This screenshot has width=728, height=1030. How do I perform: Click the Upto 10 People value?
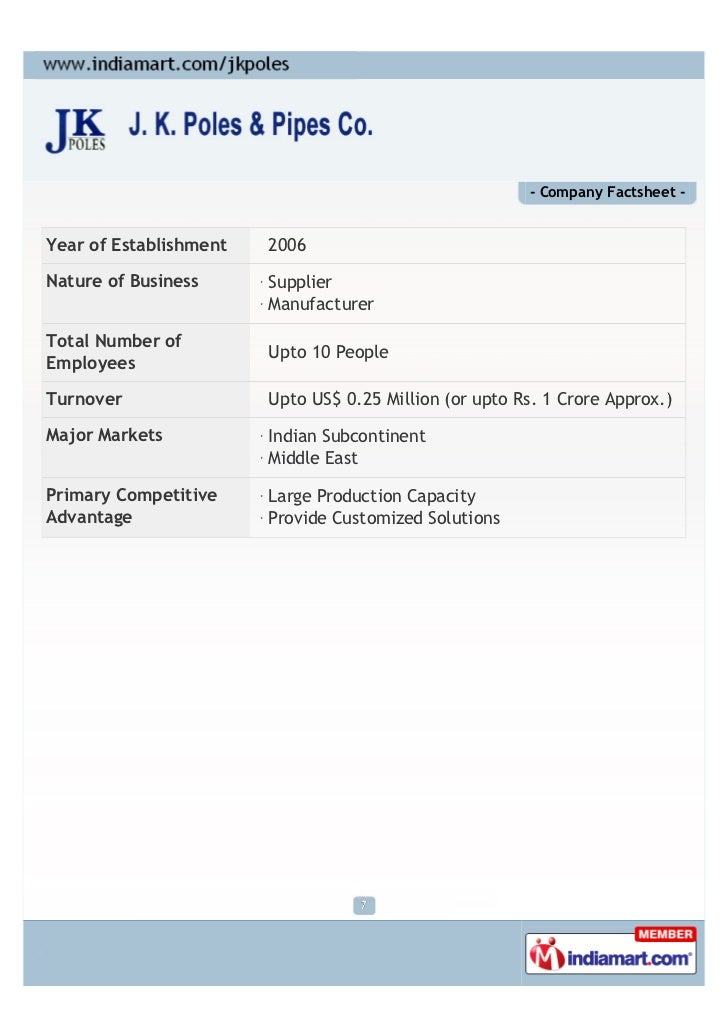pyautogui.click(x=328, y=353)
